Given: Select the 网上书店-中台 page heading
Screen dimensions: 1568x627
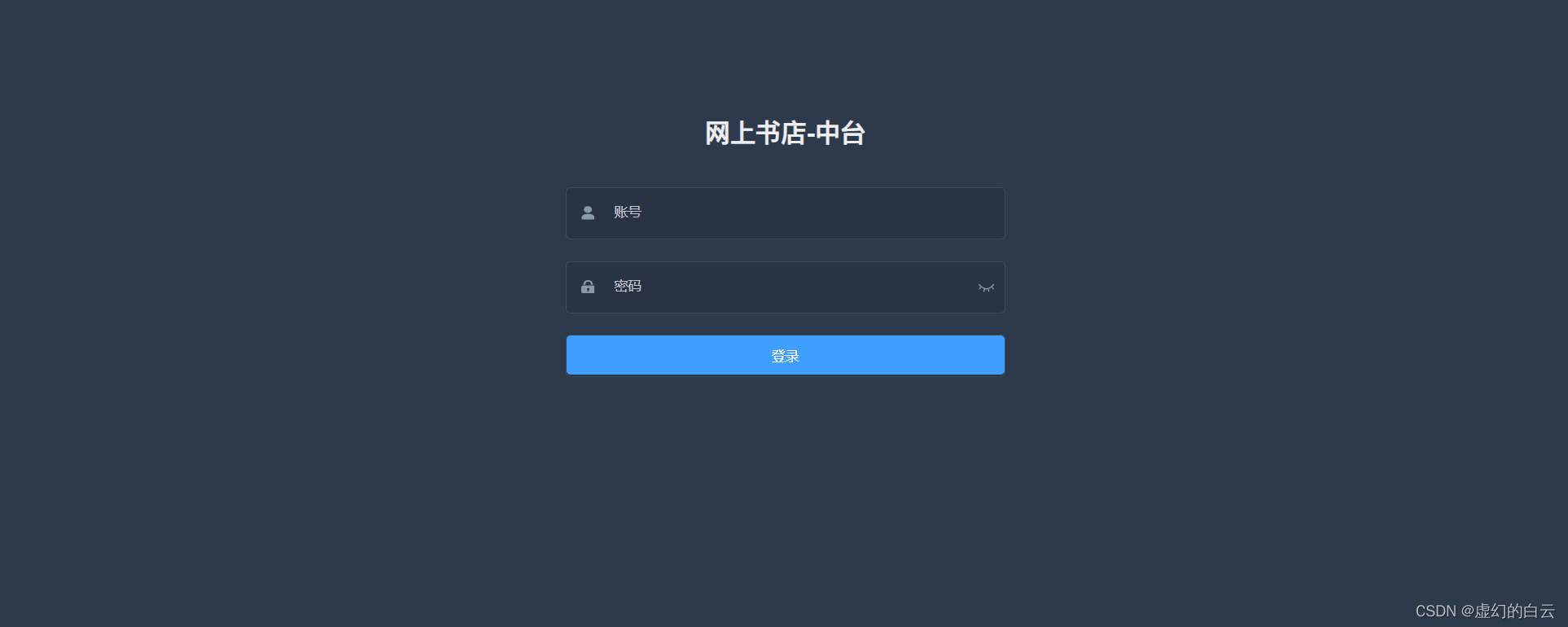Looking at the screenshot, I should (x=785, y=133).
